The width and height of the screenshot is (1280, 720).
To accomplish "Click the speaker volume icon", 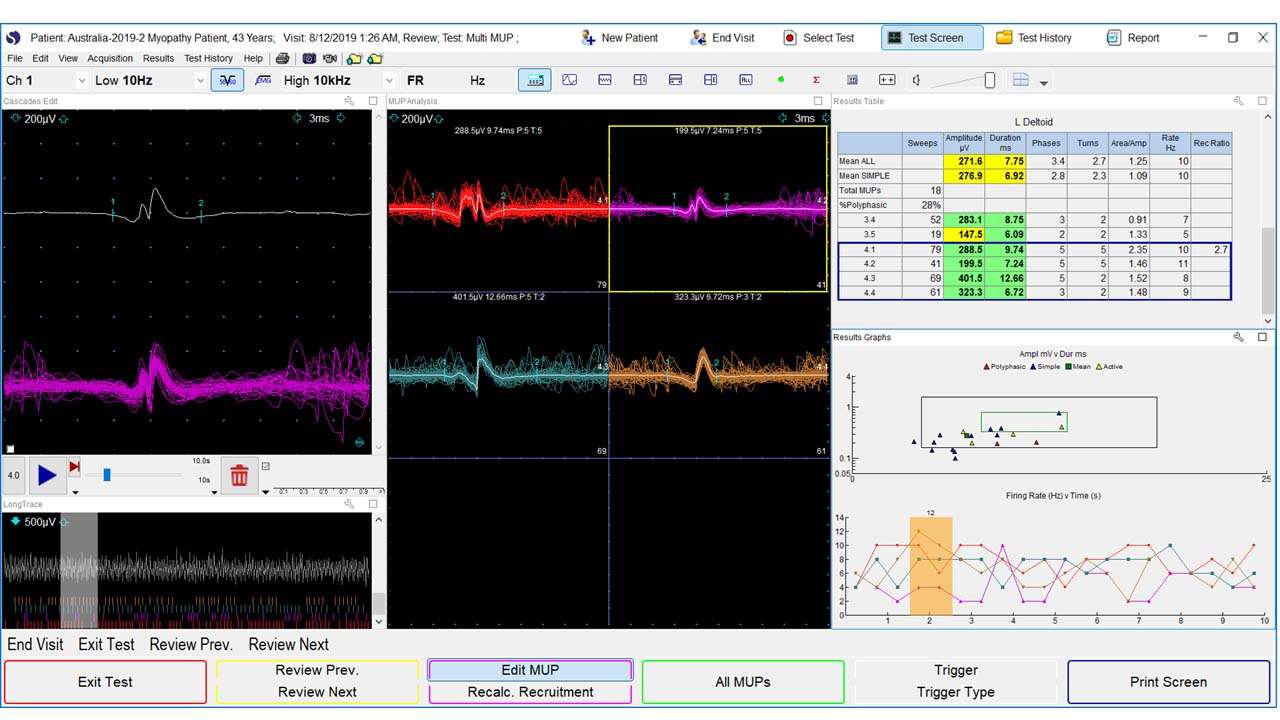I will (x=917, y=80).
